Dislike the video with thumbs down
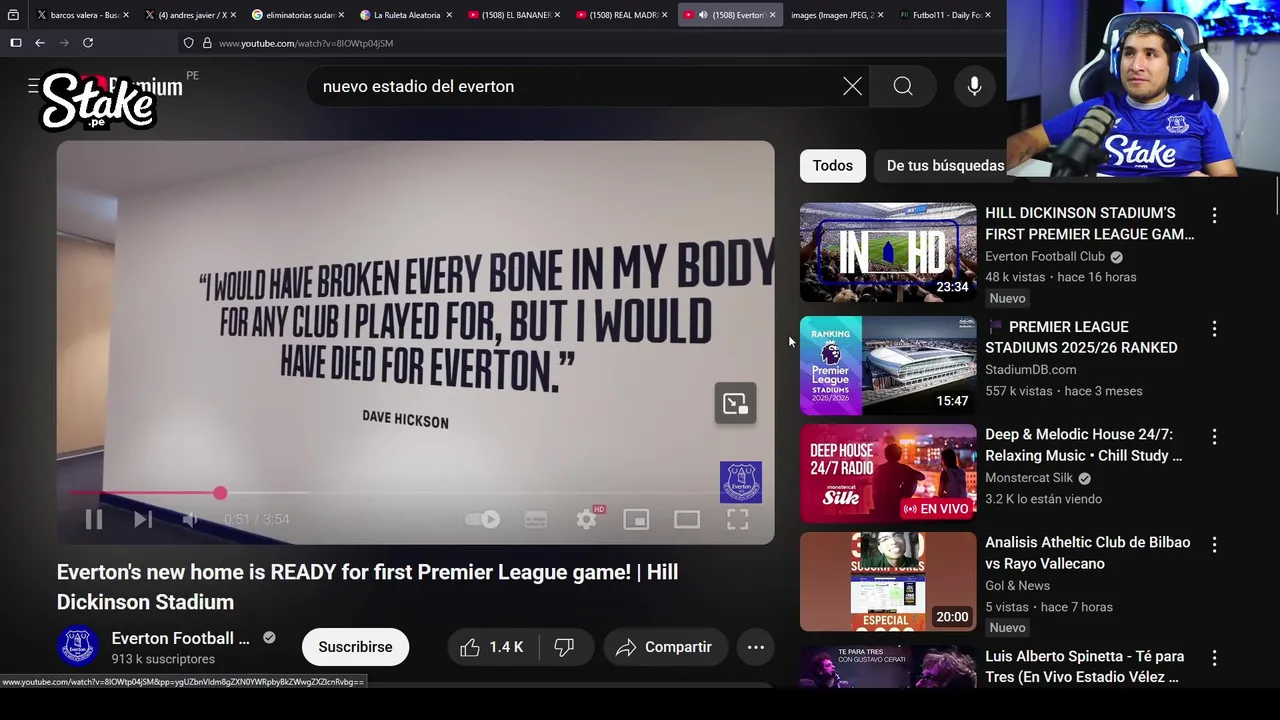Screen dimensions: 1280x720 pos(565,647)
